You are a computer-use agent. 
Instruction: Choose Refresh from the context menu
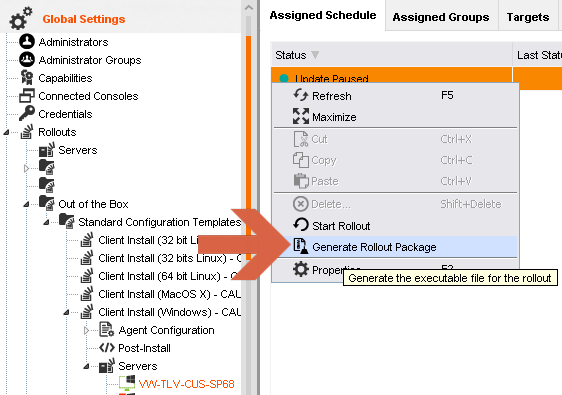tap(395, 96)
